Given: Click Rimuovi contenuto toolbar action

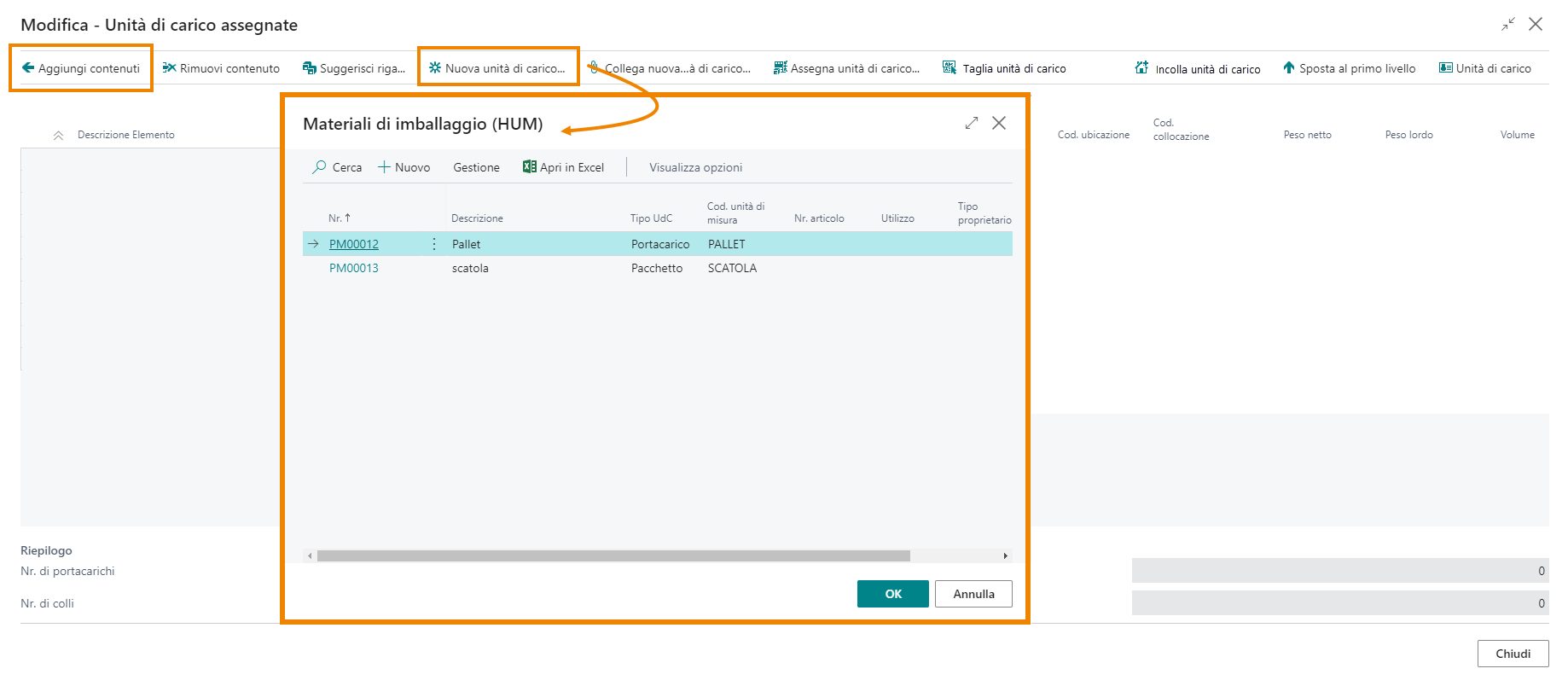Looking at the screenshot, I should pos(221,68).
